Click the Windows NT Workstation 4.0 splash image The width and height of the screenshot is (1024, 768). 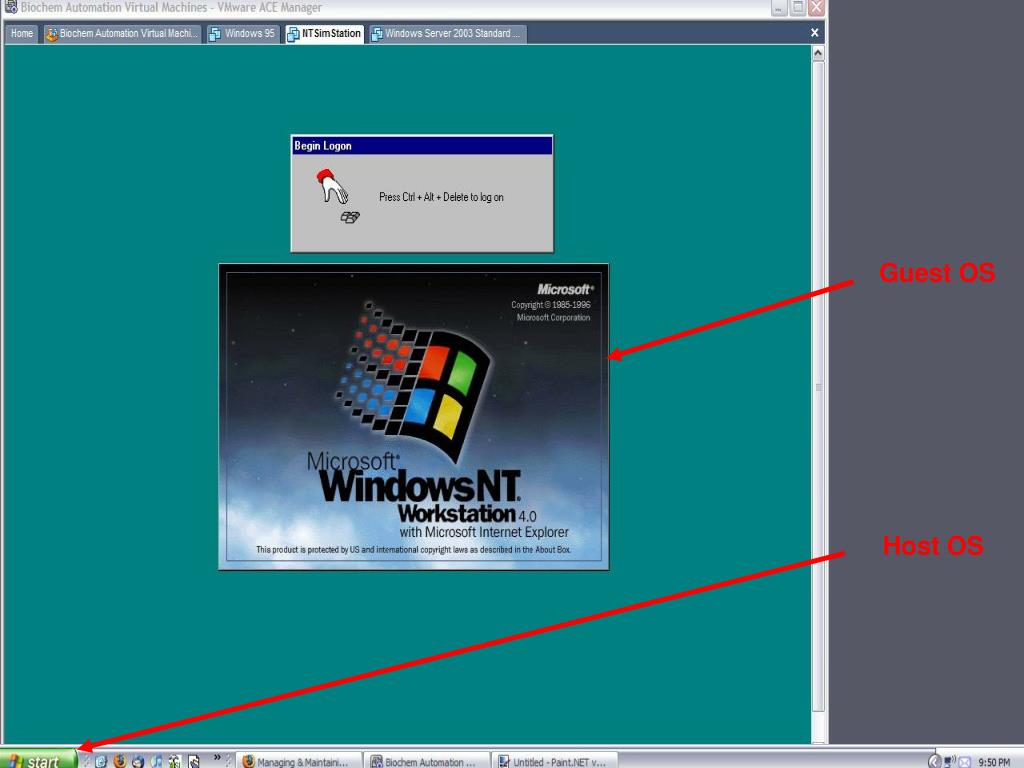(413, 417)
